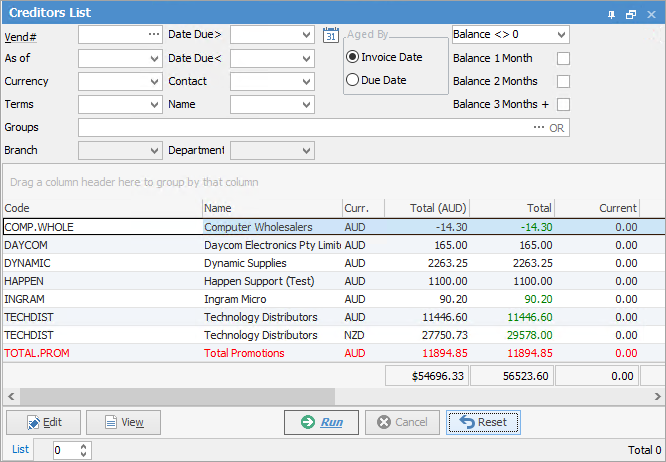Select the COMP.WHOLE row
The image size is (666, 462).
[334, 227]
